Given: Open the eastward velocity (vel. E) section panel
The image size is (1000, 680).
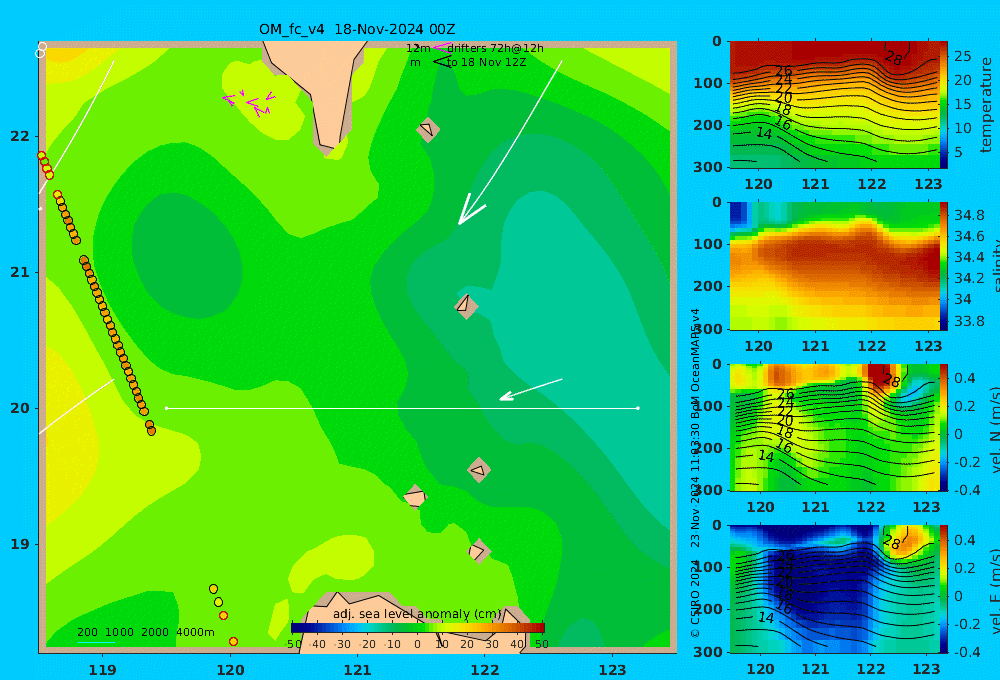Looking at the screenshot, I should [x=835, y=589].
